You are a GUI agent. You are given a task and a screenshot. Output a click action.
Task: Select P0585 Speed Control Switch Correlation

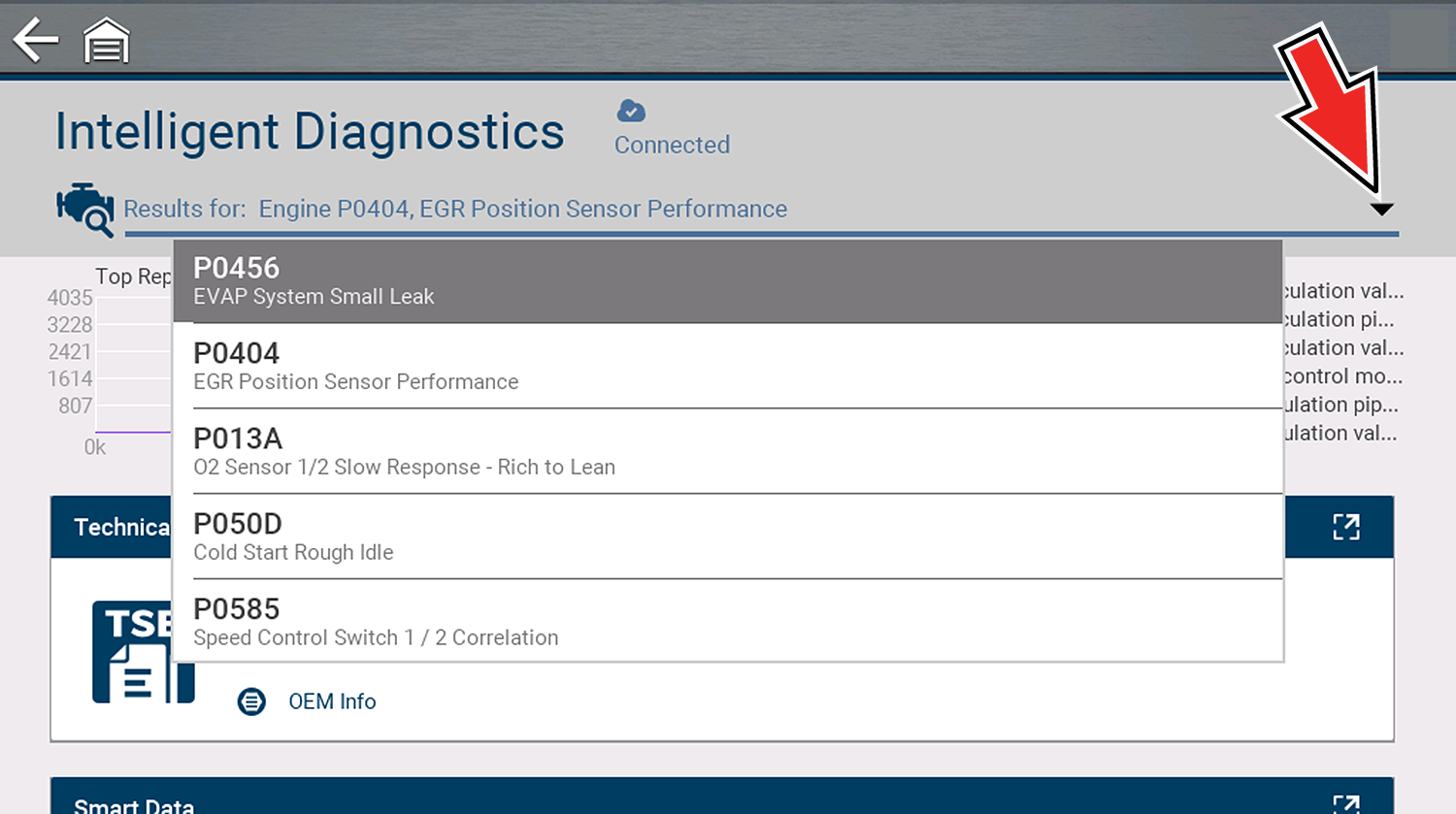[728, 622]
